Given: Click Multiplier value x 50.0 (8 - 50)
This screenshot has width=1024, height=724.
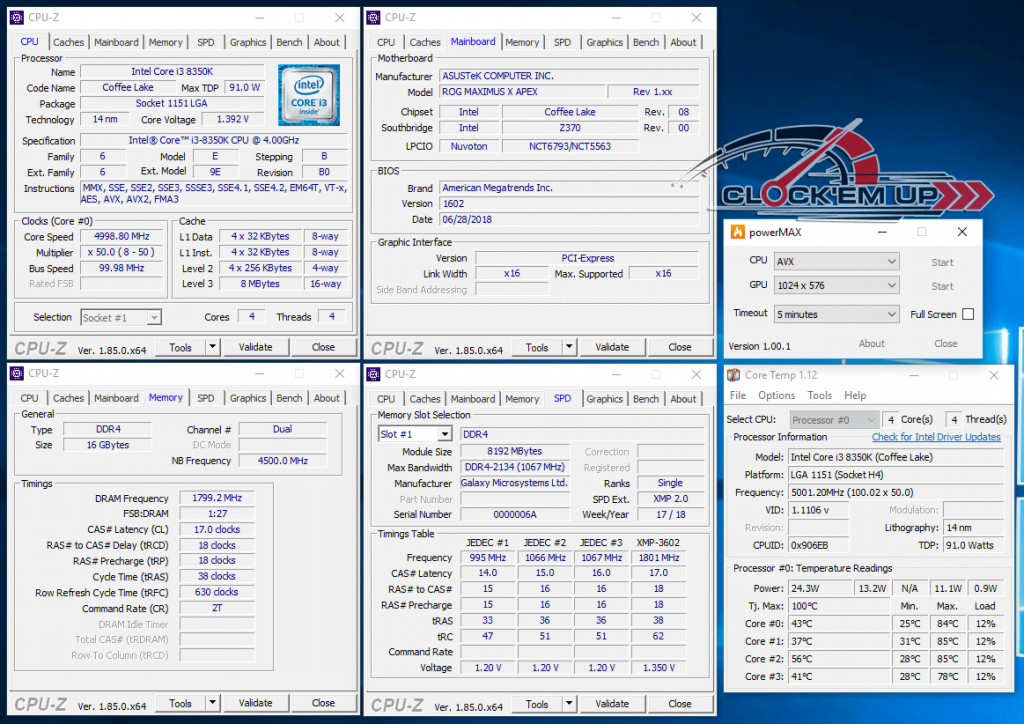Looking at the screenshot, I should coord(121,252).
